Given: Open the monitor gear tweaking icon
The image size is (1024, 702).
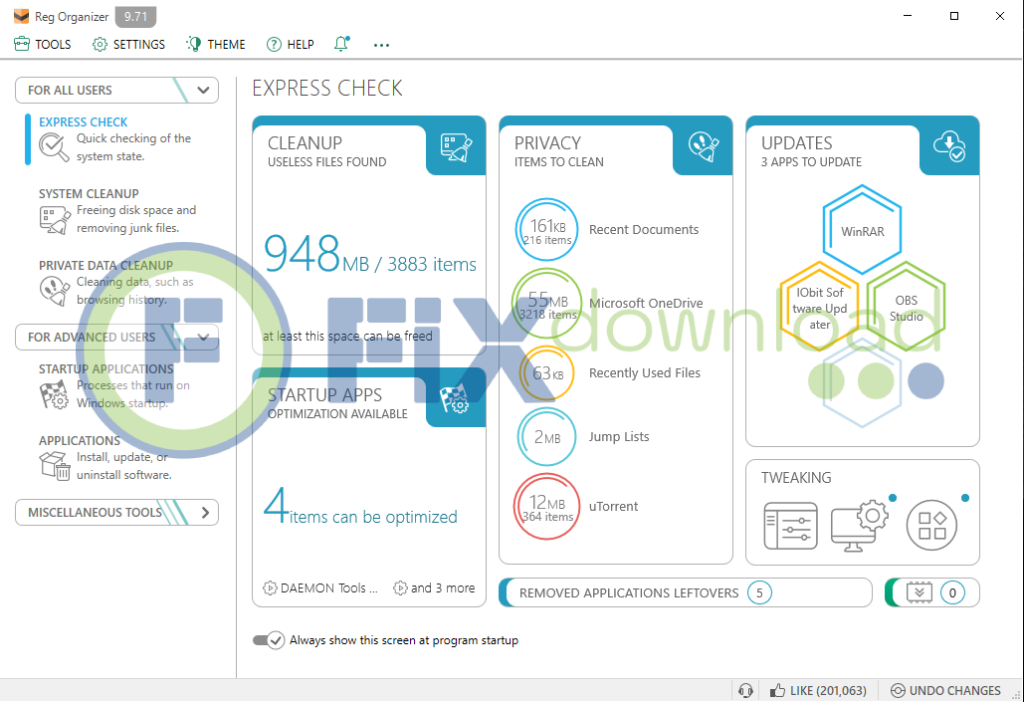Looking at the screenshot, I should click(858, 525).
